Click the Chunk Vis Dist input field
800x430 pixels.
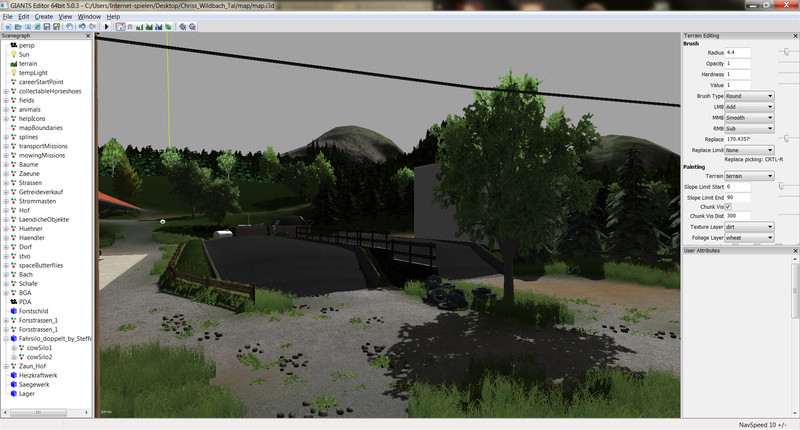tap(737, 216)
